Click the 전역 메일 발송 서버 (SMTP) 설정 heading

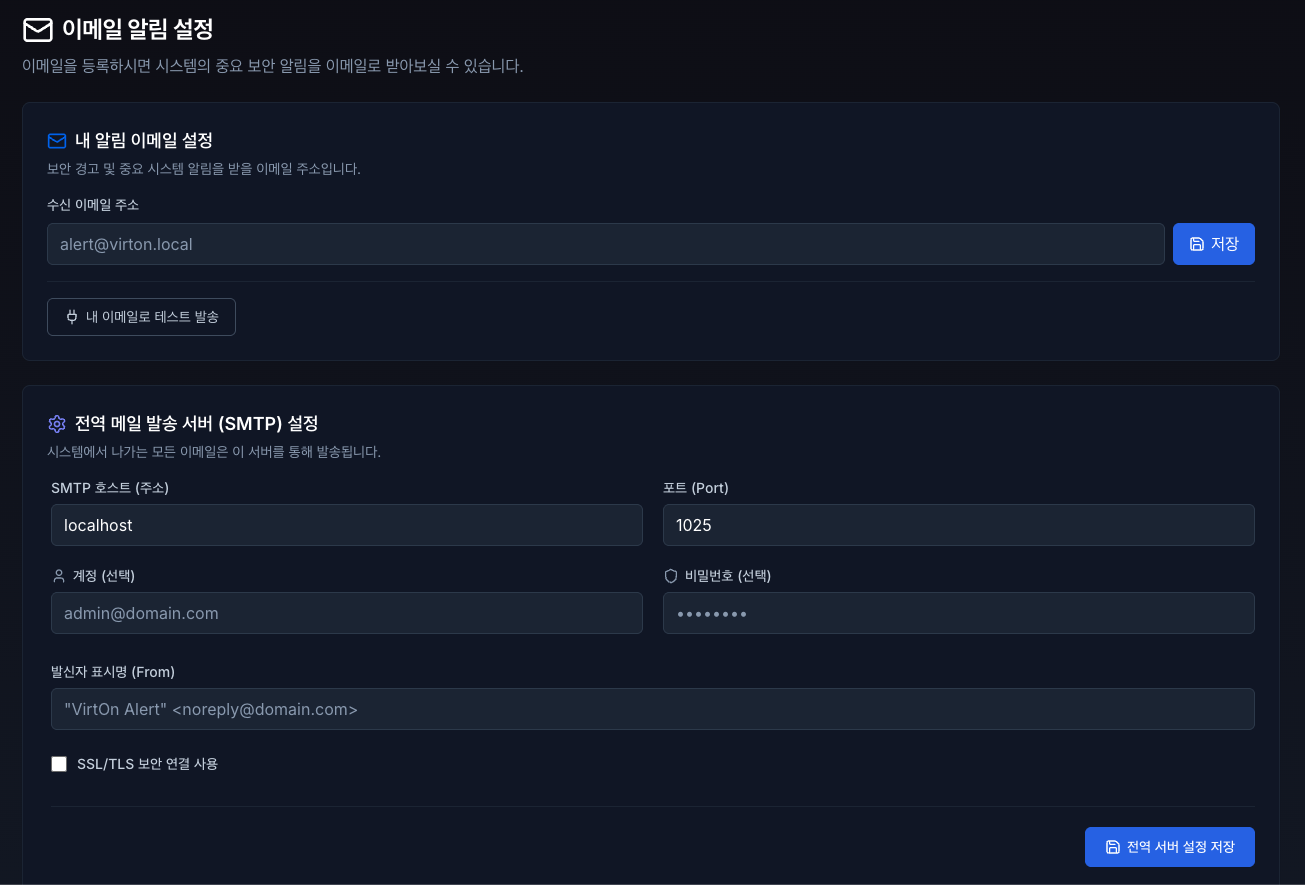click(196, 424)
